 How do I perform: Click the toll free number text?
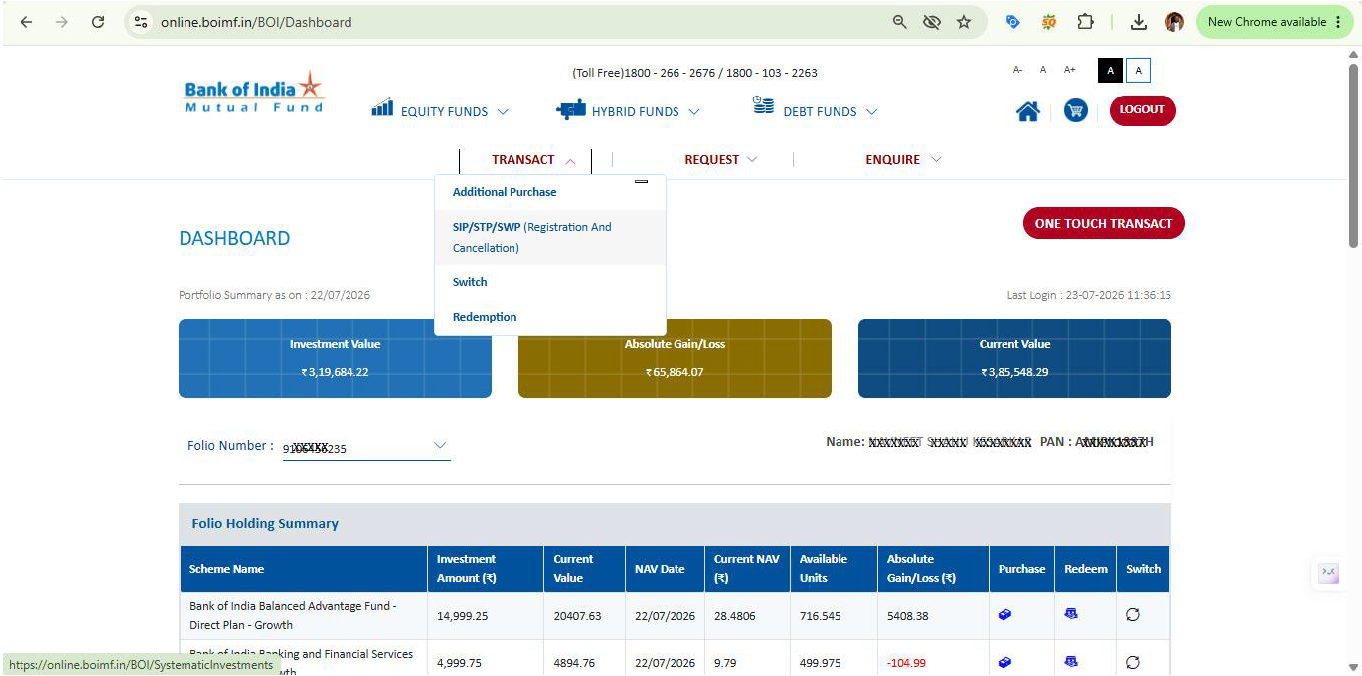point(695,73)
